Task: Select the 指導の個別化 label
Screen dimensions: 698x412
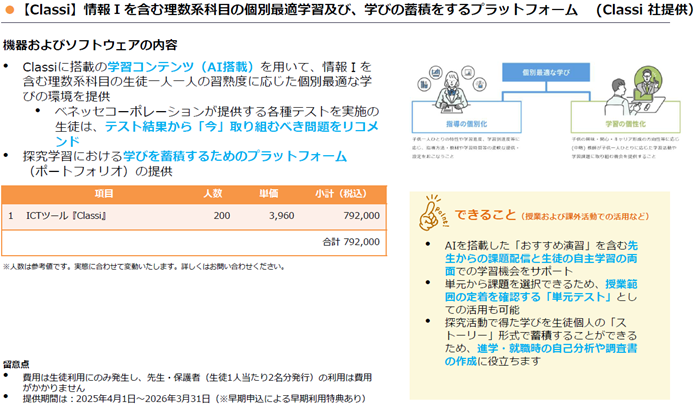Action: tap(467, 124)
